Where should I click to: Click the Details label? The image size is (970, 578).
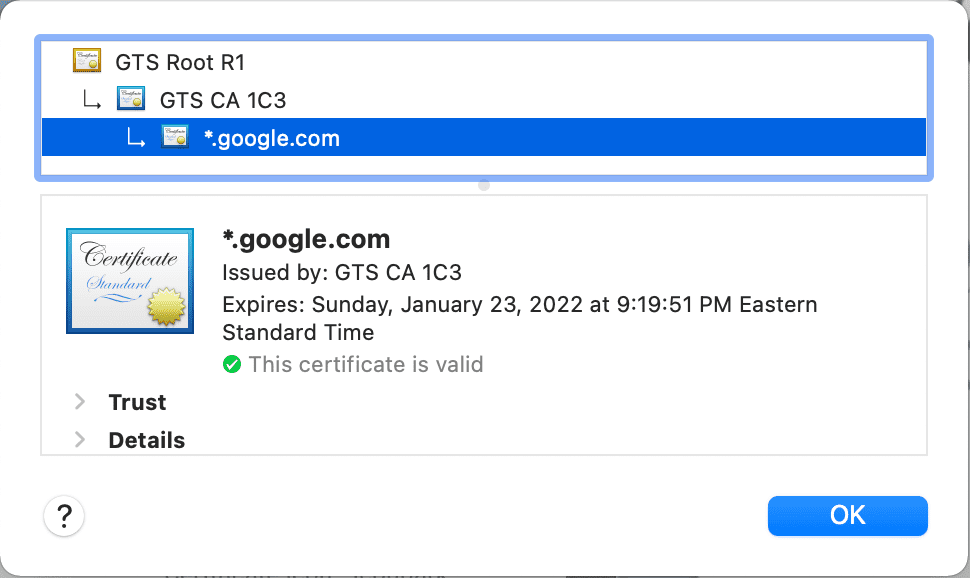click(x=147, y=440)
